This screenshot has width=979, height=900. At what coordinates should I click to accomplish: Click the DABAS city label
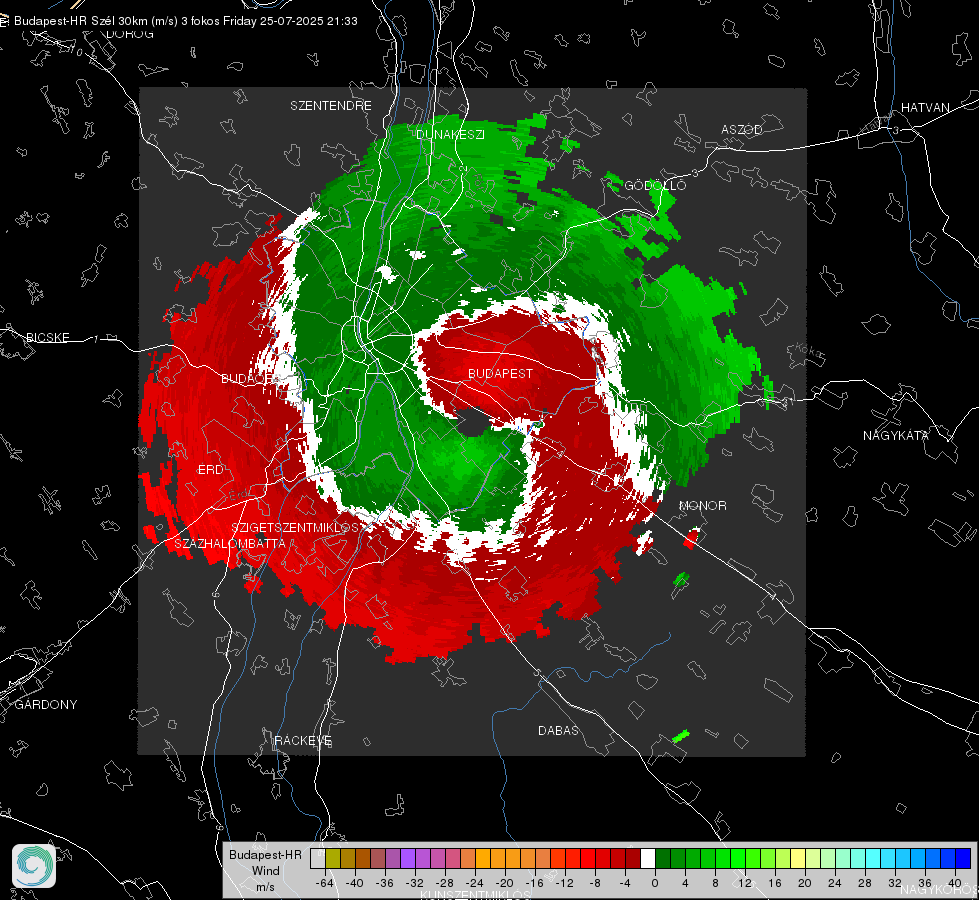click(x=558, y=730)
